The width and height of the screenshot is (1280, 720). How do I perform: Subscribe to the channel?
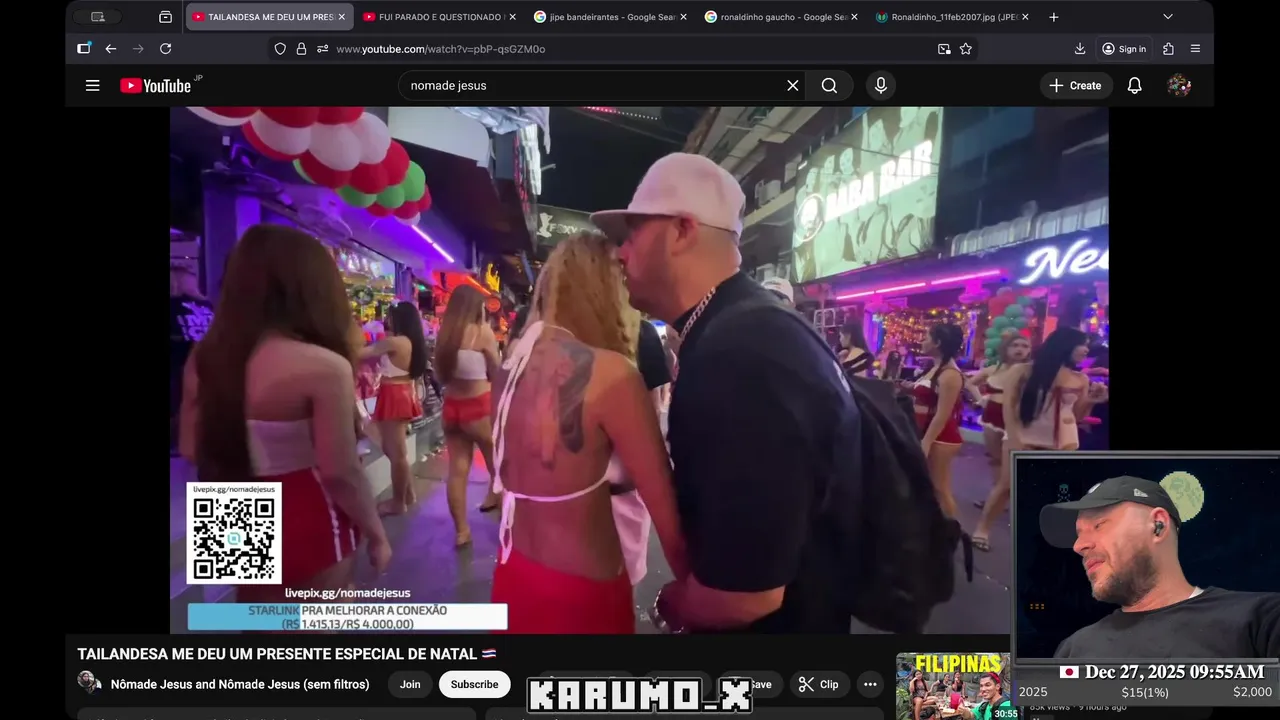click(474, 684)
